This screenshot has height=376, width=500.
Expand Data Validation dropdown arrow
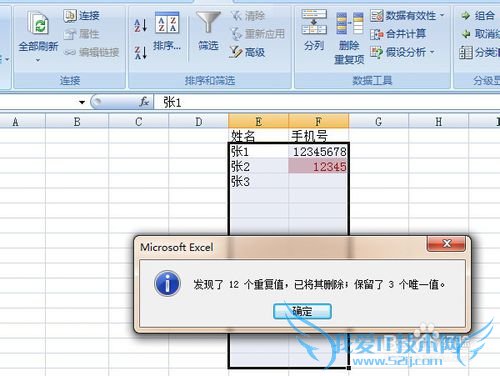pos(442,15)
